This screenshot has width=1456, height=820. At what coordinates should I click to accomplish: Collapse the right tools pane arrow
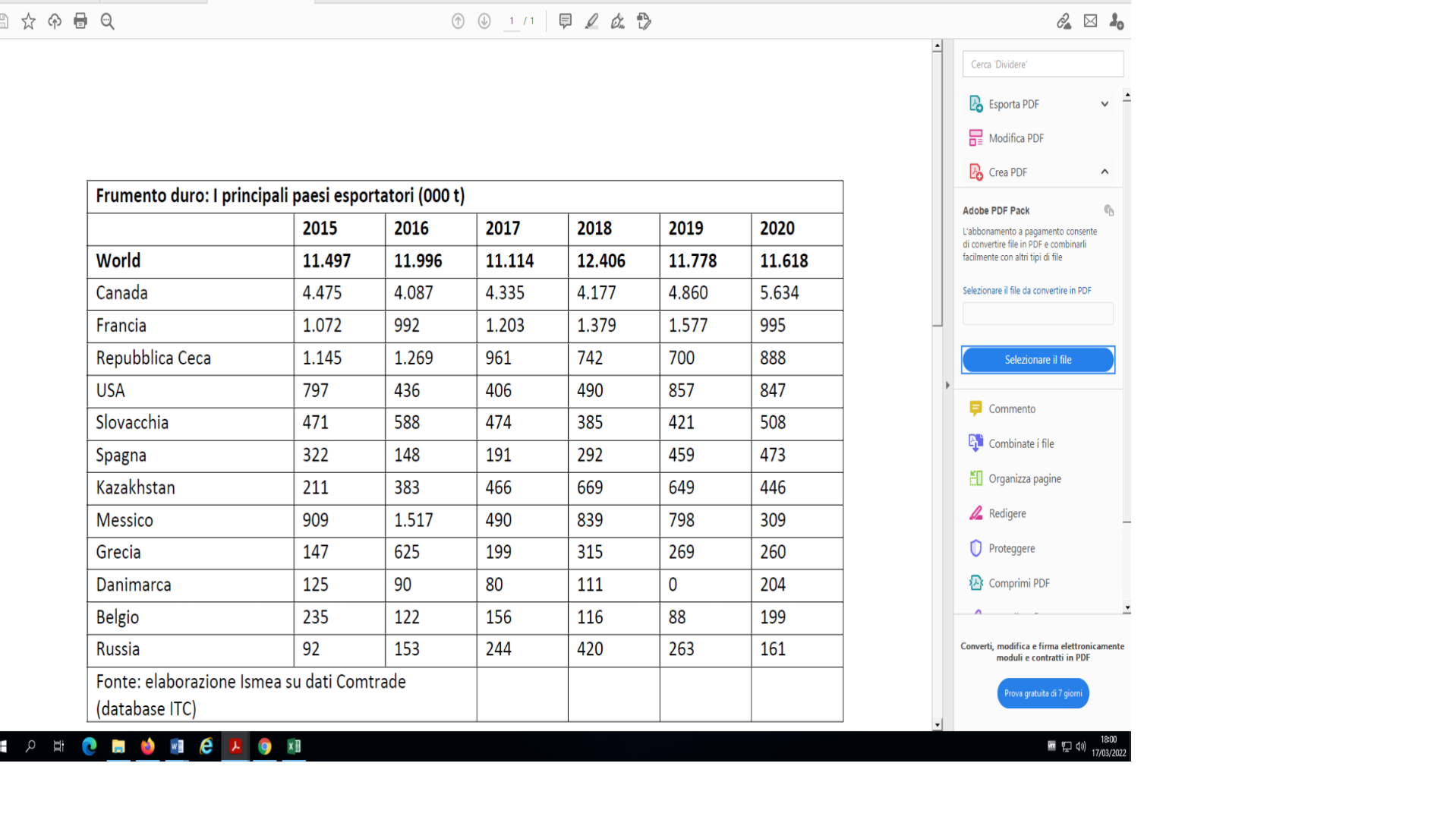tap(947, 385)
